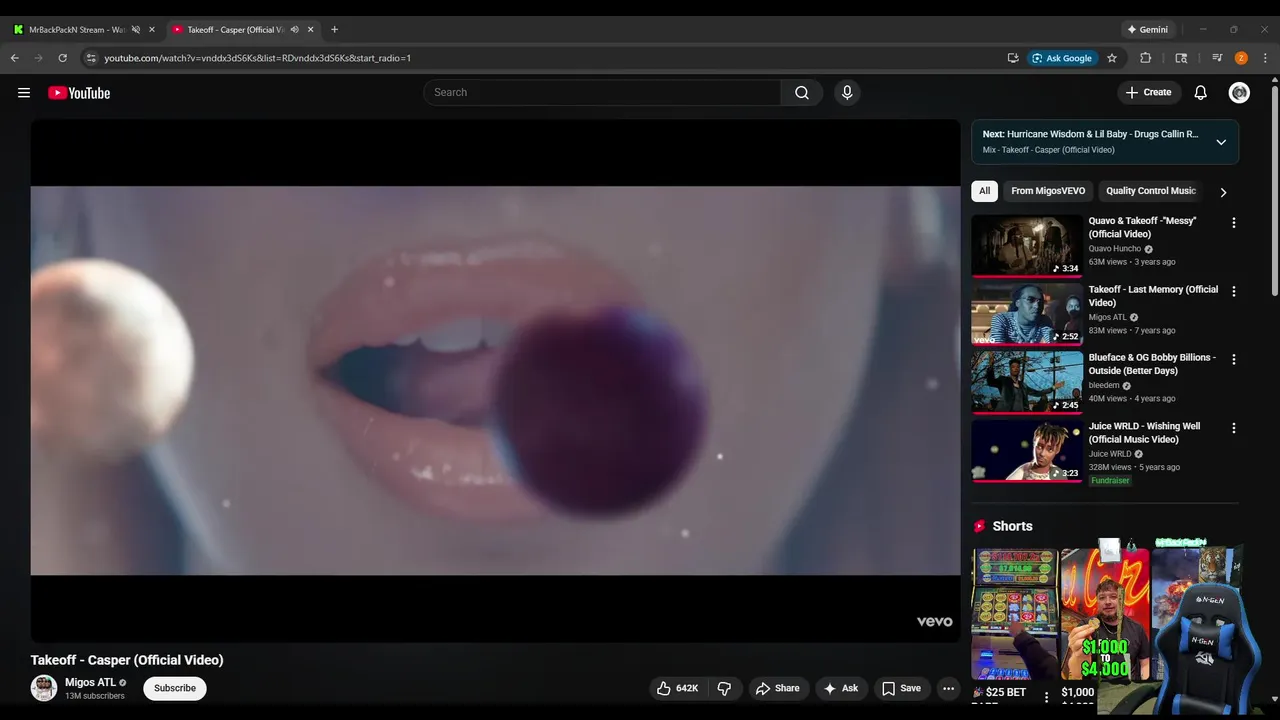Open the YouTube guide hamburger menu
Image resolution: width=1280 pixels, height=720 pixels.
tap(24, 93)
